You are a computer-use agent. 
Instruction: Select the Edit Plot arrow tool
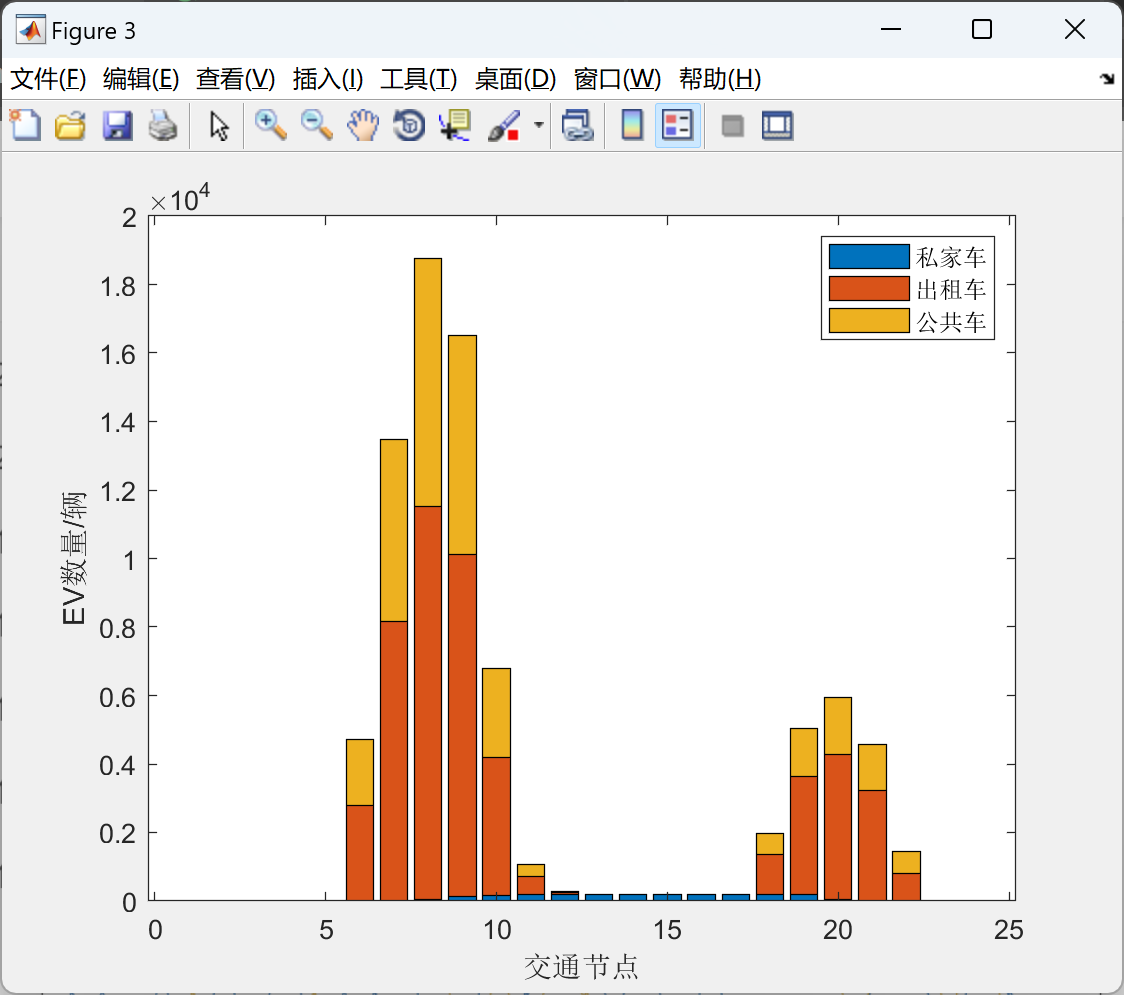pyautogui.click(x=219, y=125)
